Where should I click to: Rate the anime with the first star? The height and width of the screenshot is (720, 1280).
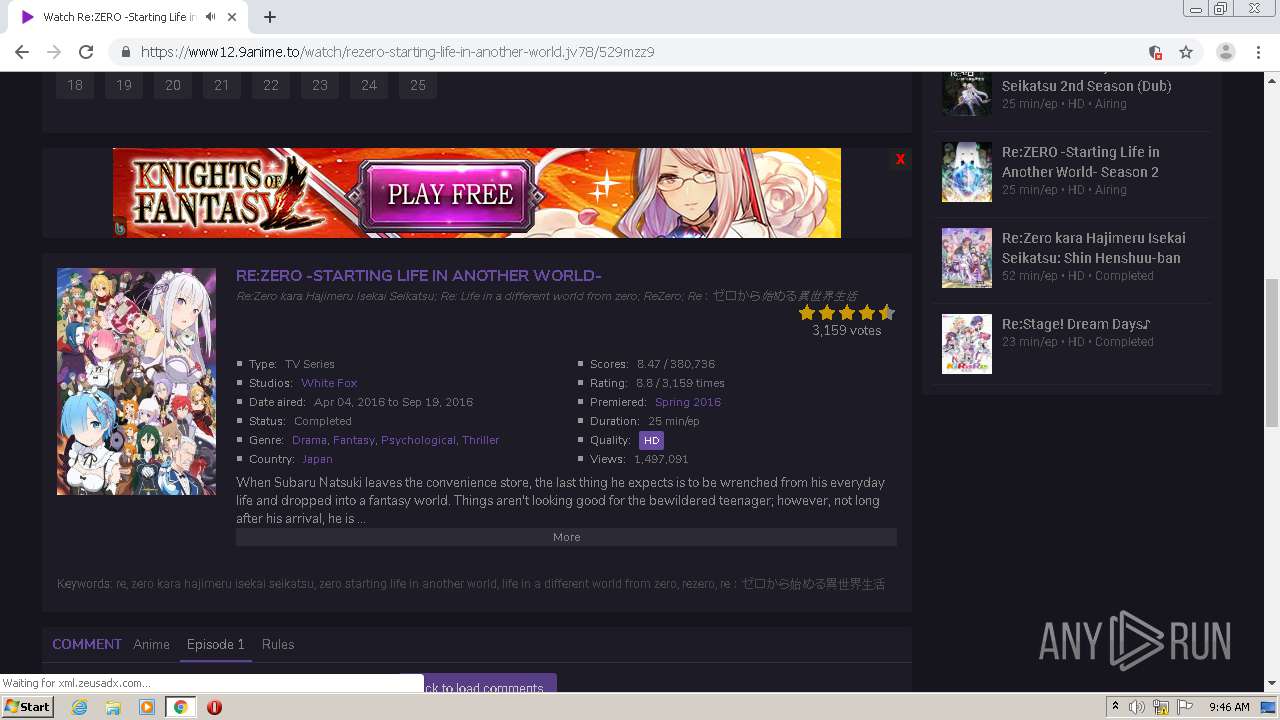pos(807,313)
